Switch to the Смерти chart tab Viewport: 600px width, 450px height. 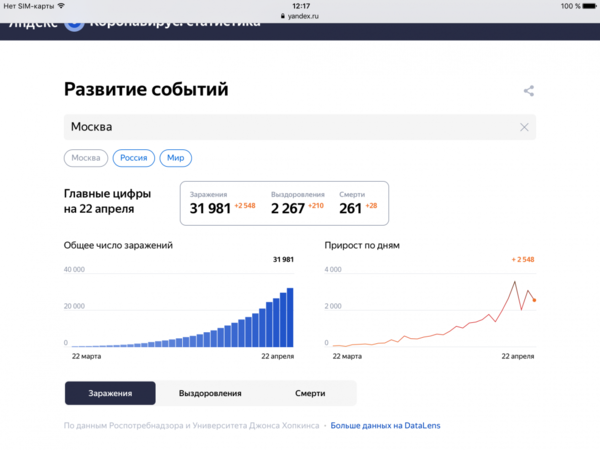click(x=310, y=393)
